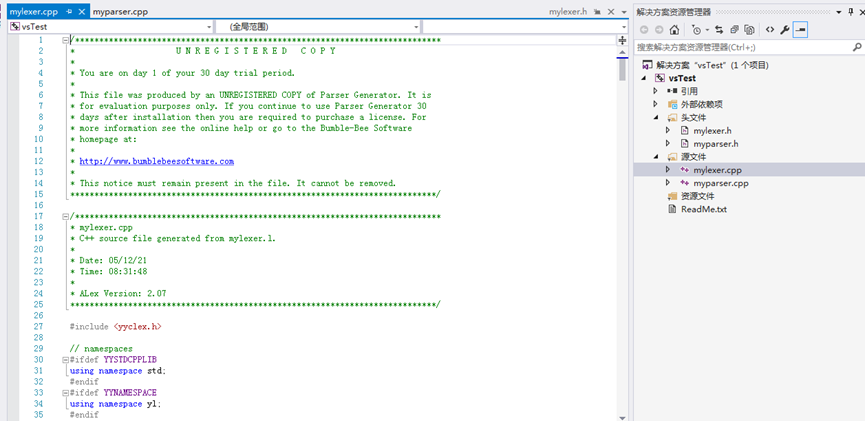
Task: Click the View Code angle-brackets icon
Action: [770, 30]
